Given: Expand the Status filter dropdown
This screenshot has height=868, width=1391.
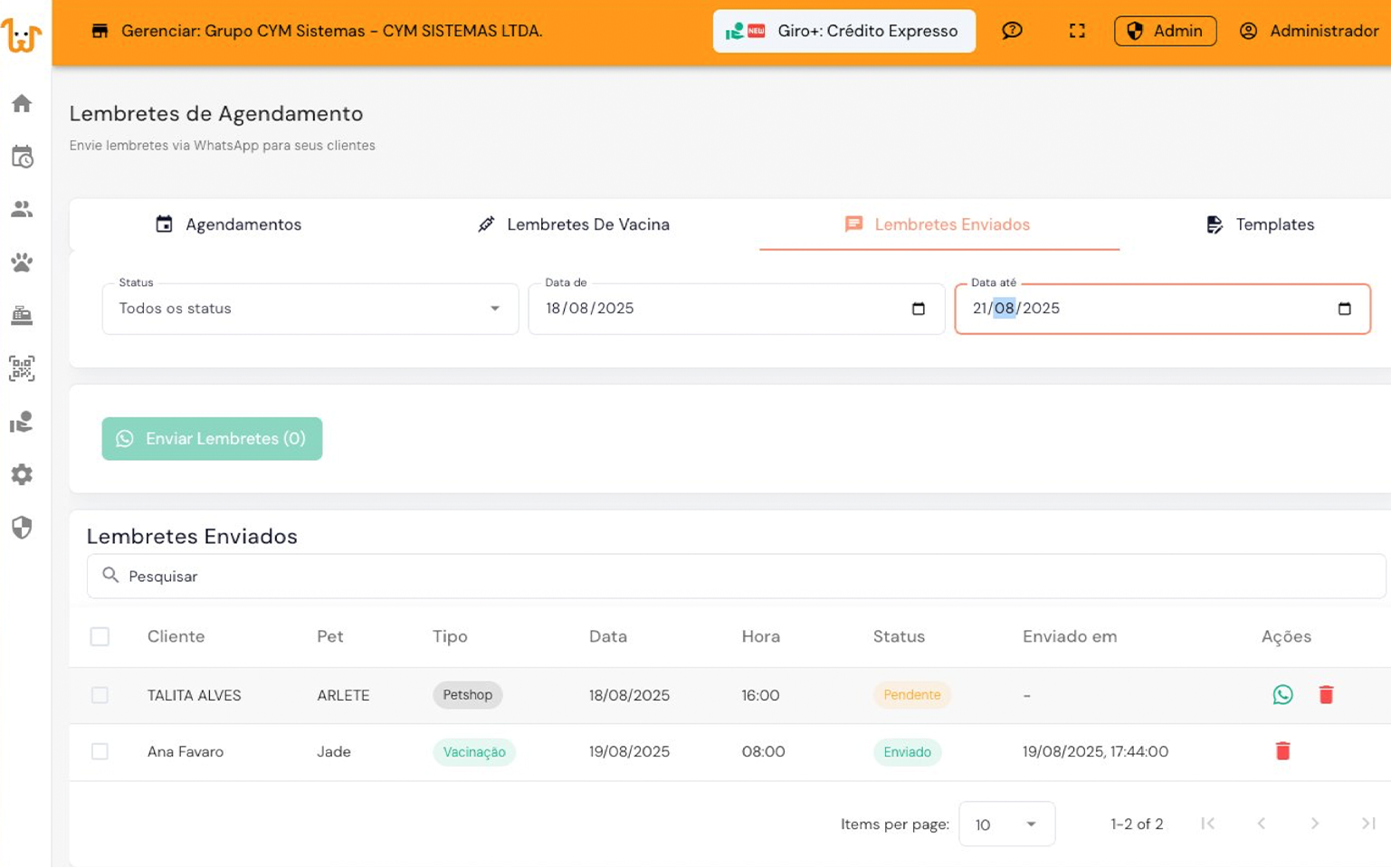Looking at the screenshot, I should [310, 309].
